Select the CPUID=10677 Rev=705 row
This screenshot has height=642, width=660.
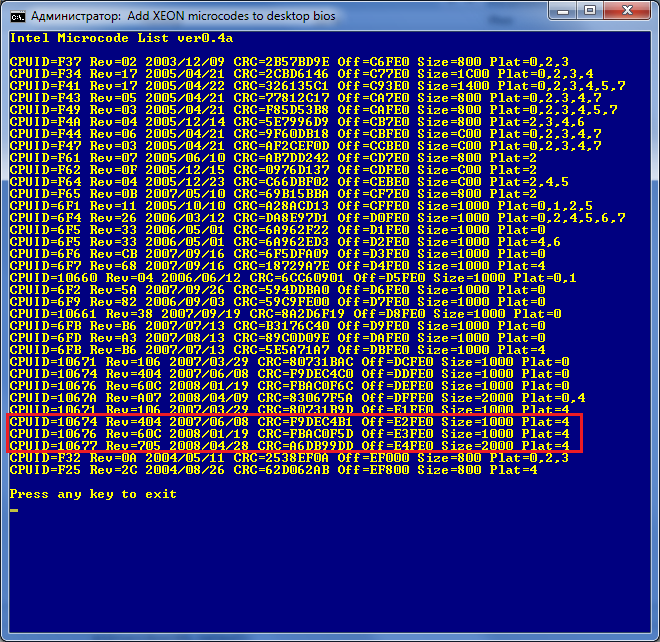click(289, 446)
